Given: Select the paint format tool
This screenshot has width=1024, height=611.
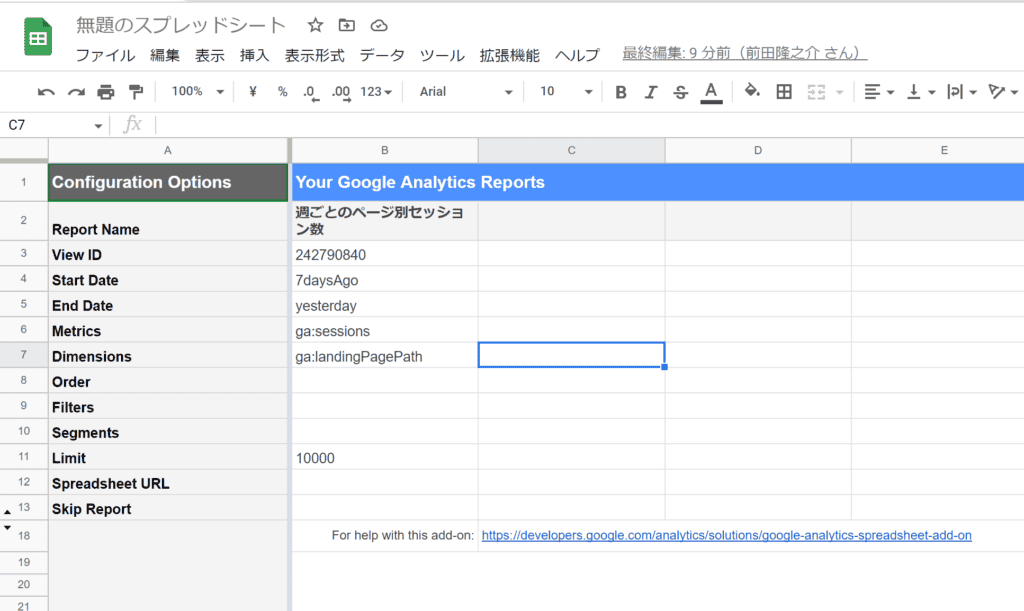Looking at the screenshot, I should coord(136,92).
